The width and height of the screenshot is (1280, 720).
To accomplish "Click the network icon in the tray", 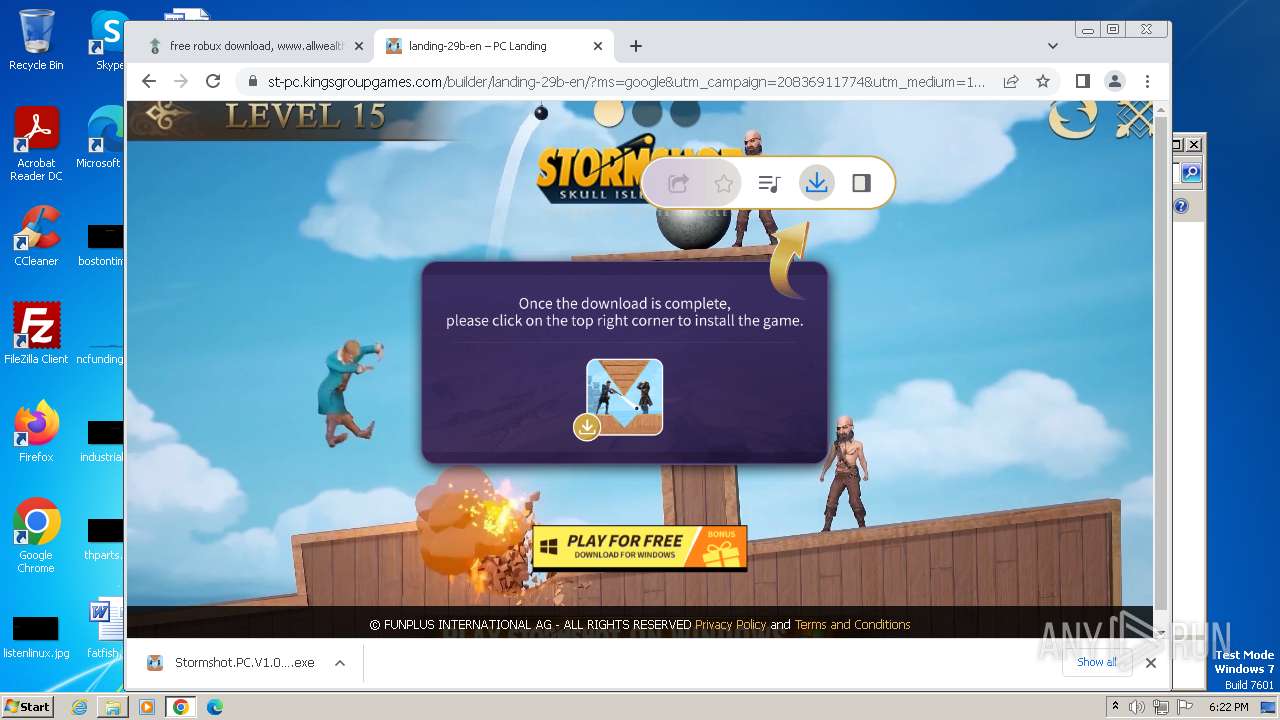I will [x=1160, y=707].
